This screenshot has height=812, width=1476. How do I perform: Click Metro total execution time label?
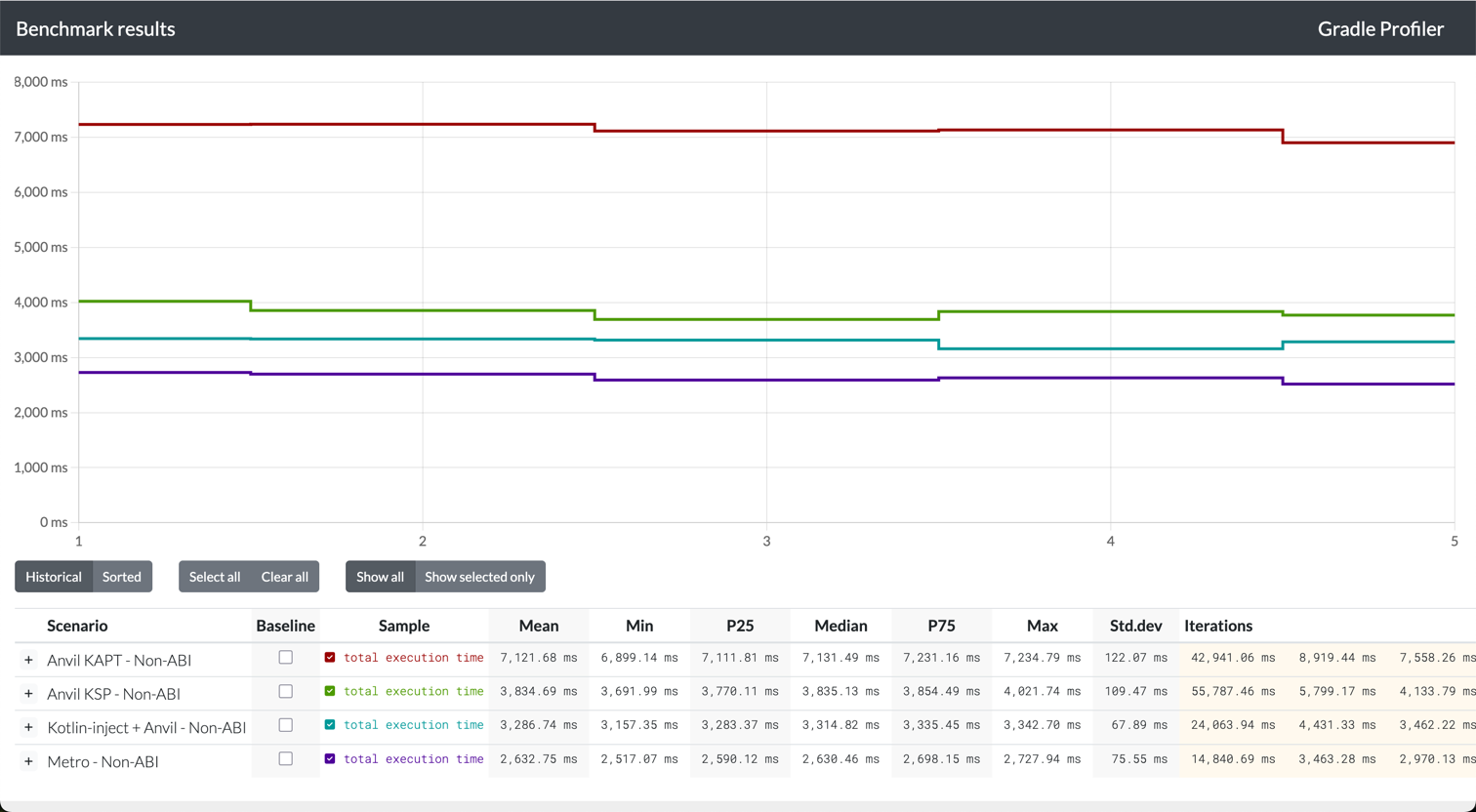(413, 759)
